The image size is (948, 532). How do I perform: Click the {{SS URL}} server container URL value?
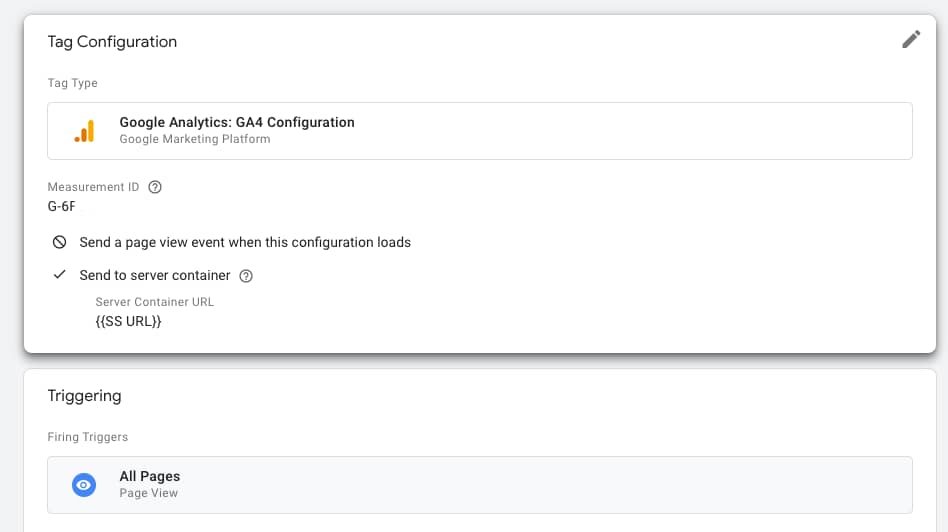click(128, 321)
